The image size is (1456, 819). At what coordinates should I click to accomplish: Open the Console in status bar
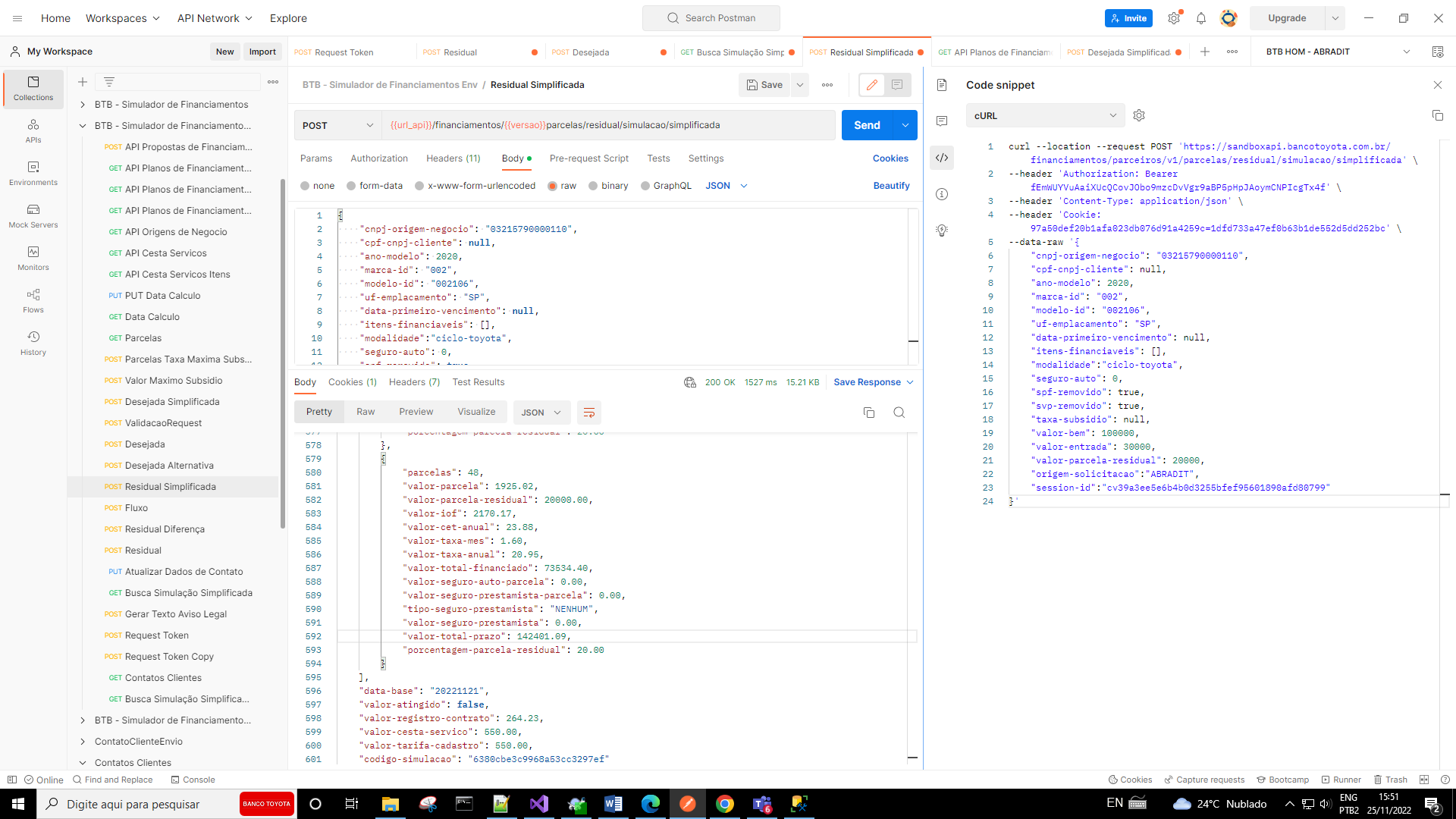tap(193, 780)
